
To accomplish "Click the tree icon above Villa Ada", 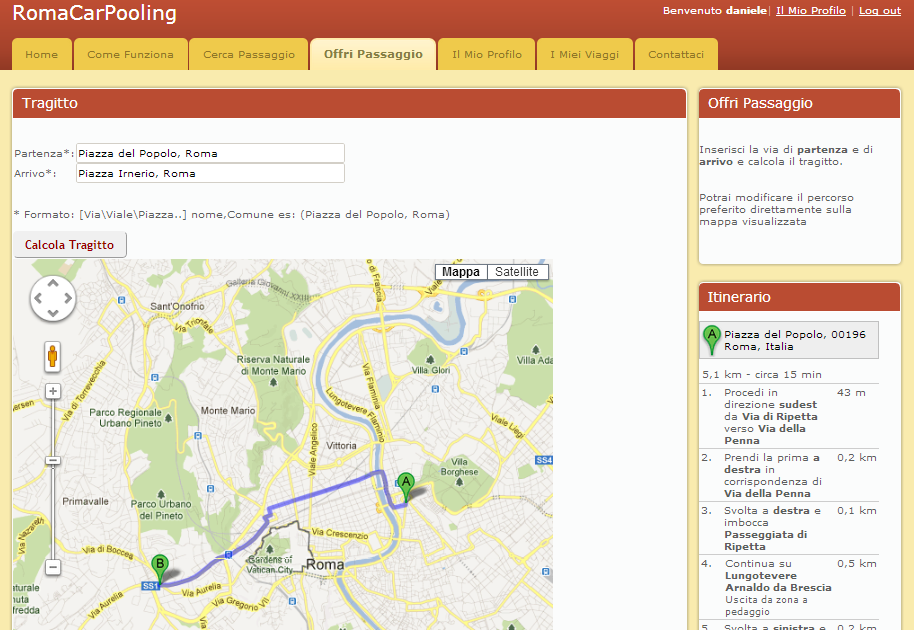I will pos(535,350).
